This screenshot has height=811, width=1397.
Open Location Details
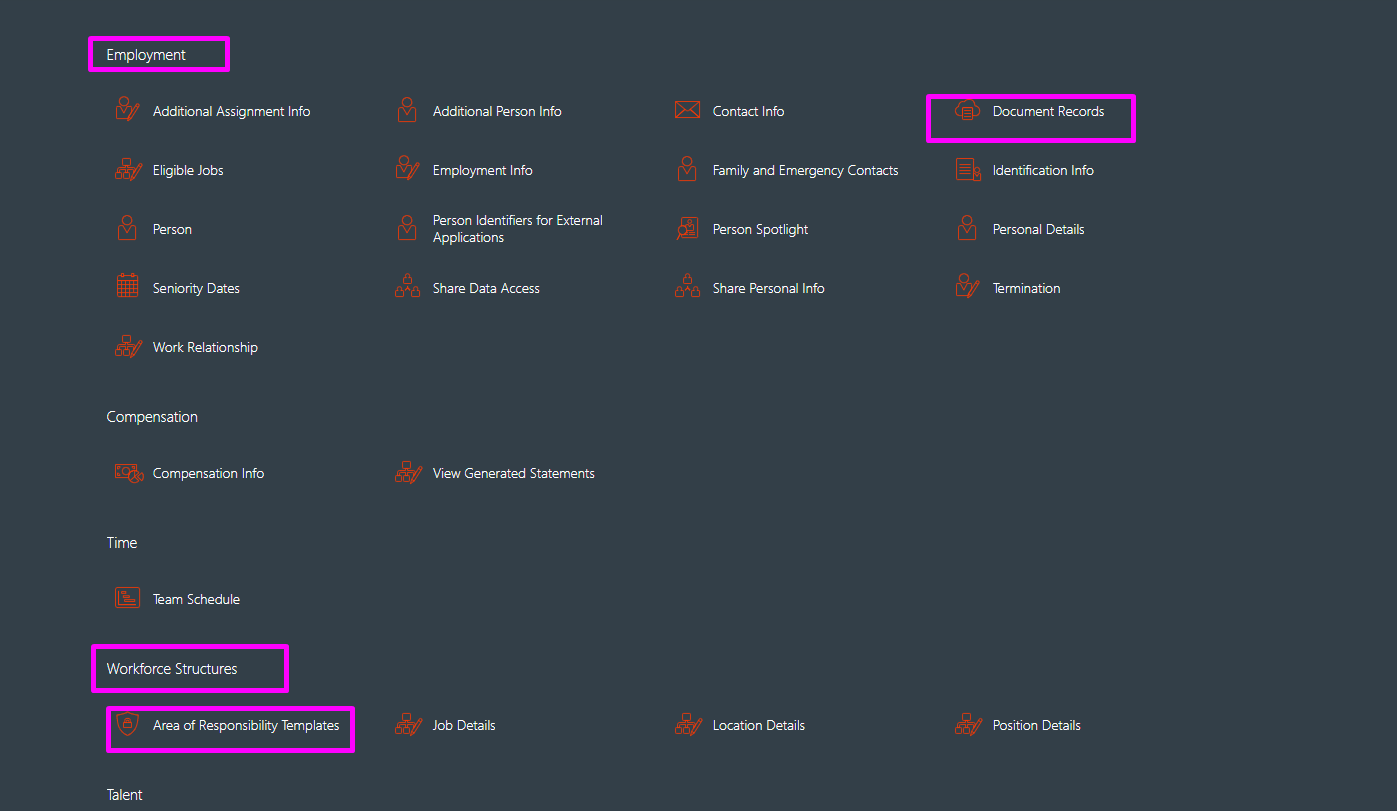(758, 724)
